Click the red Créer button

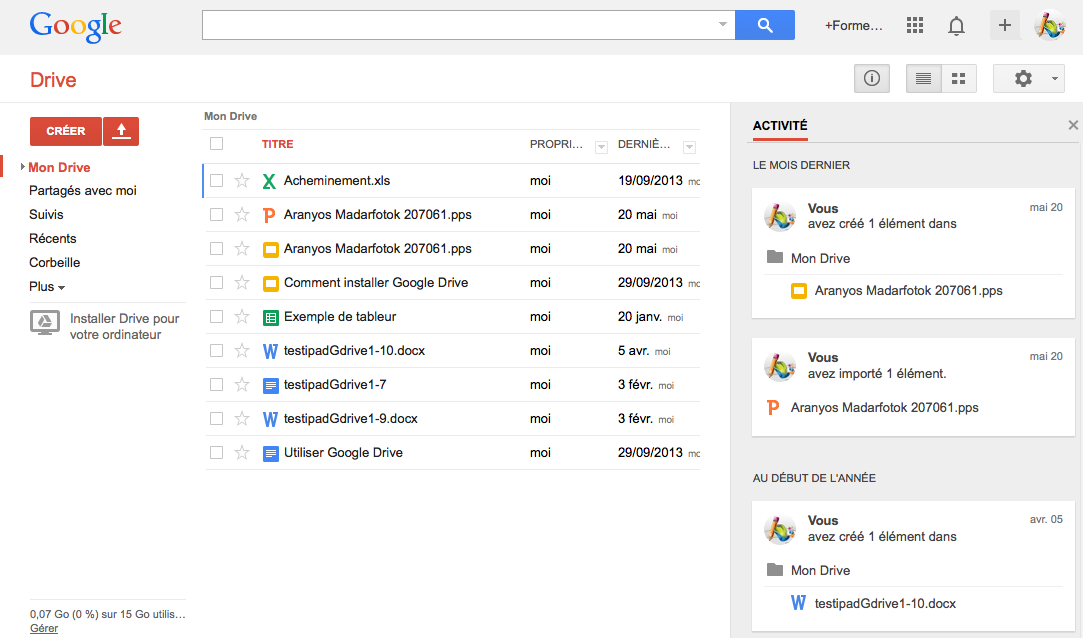pos(66,131)
